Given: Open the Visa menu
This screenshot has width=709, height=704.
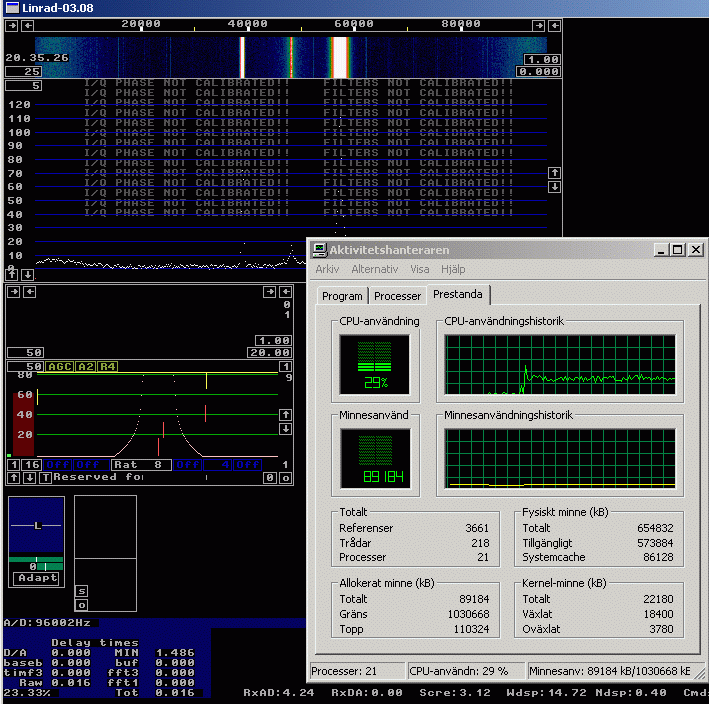Looking at the screenshot, I should click(419, 269).
